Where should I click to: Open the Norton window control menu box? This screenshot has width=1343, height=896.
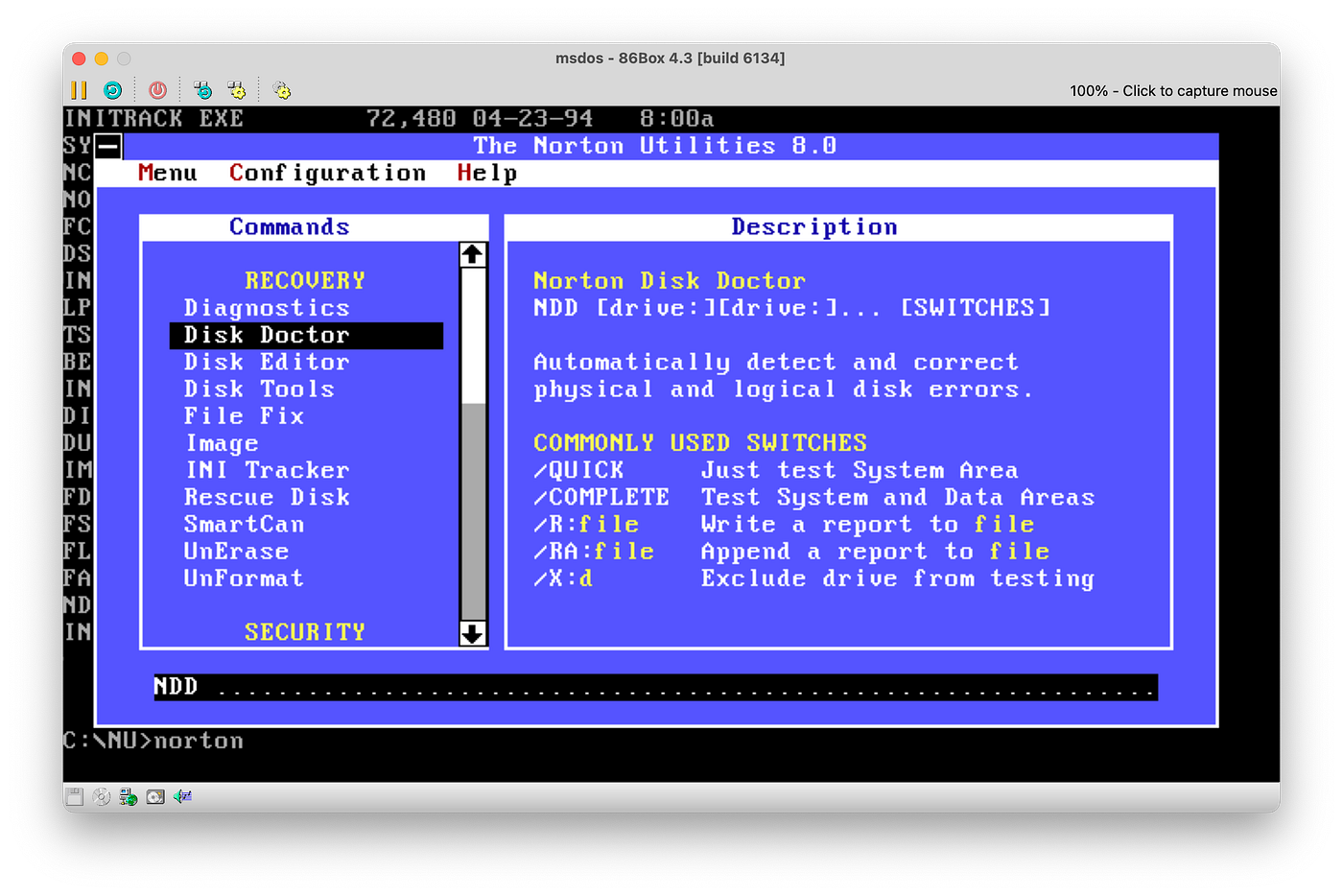click(108, 146)
